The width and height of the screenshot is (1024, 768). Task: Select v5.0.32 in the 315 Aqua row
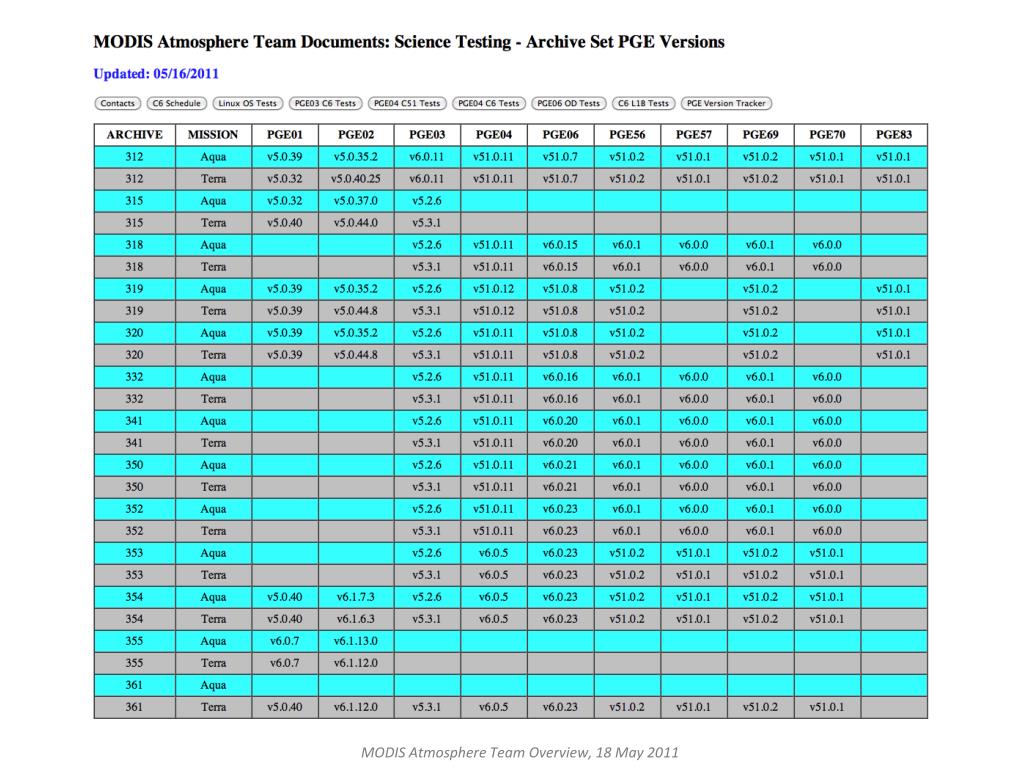[285, 200]
